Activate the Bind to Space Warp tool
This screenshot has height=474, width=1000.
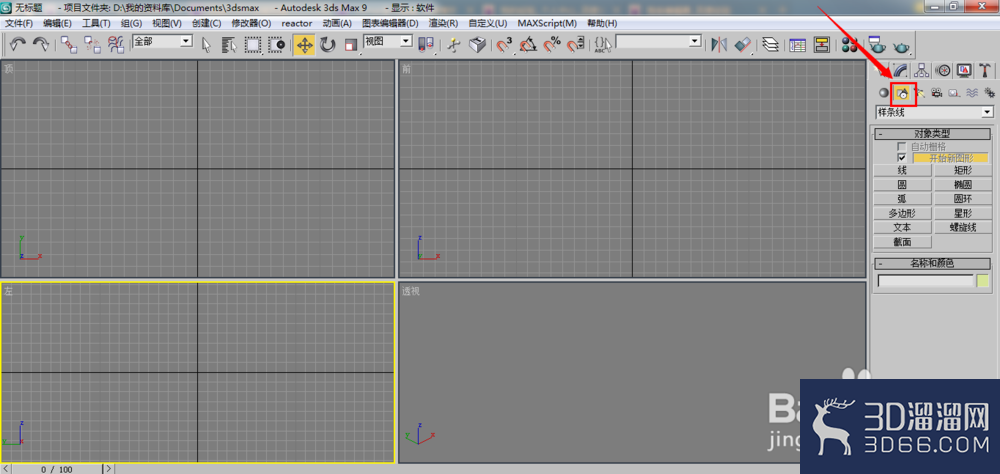[x=115, y=45]
